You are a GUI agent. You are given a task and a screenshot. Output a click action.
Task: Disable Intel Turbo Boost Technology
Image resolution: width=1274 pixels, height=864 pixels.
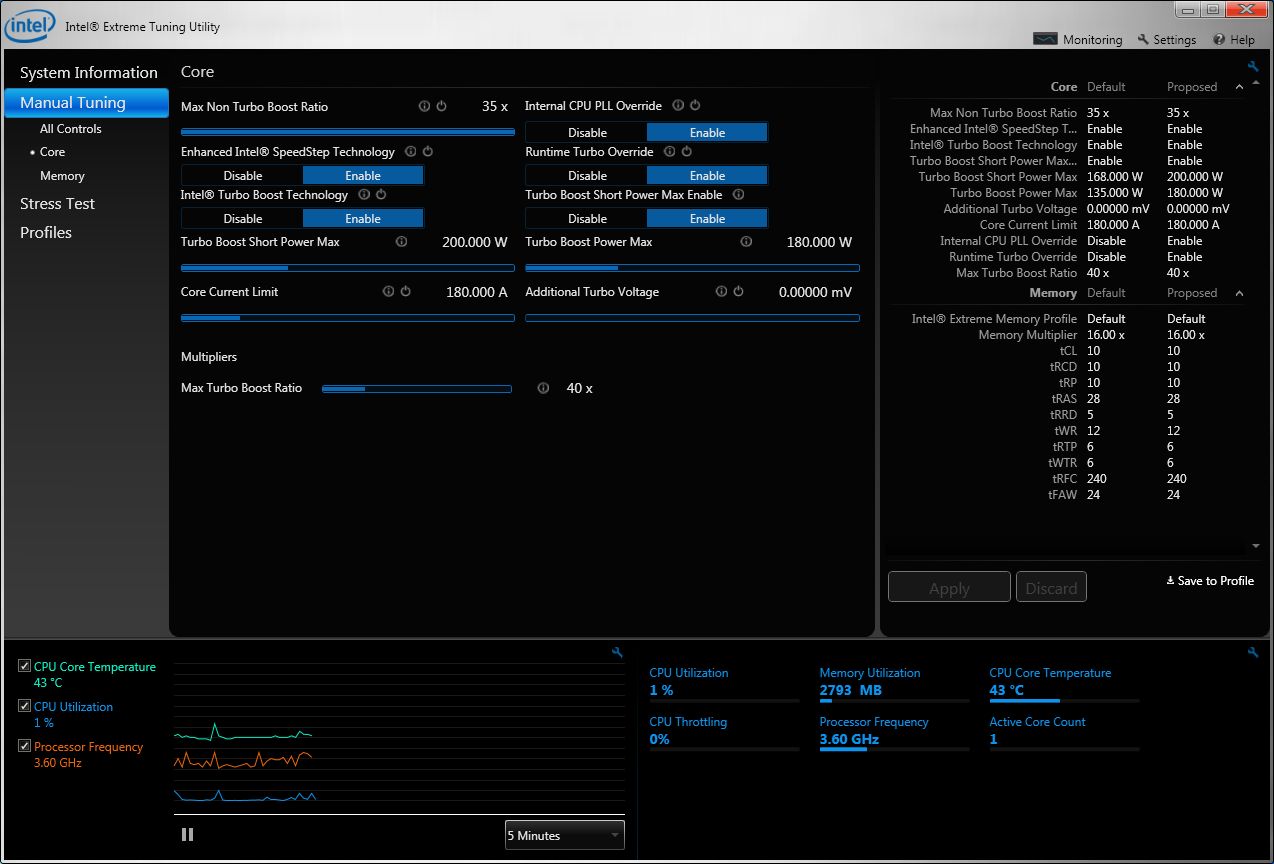(x=243, y=218)
